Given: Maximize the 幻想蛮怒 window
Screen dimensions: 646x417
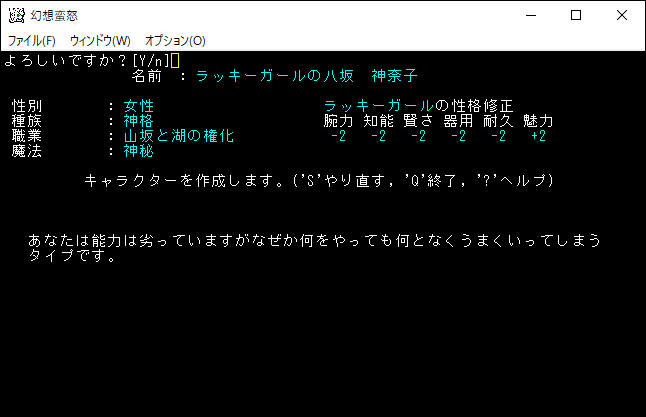Looking at the screenshot, I should click(575, 15).
